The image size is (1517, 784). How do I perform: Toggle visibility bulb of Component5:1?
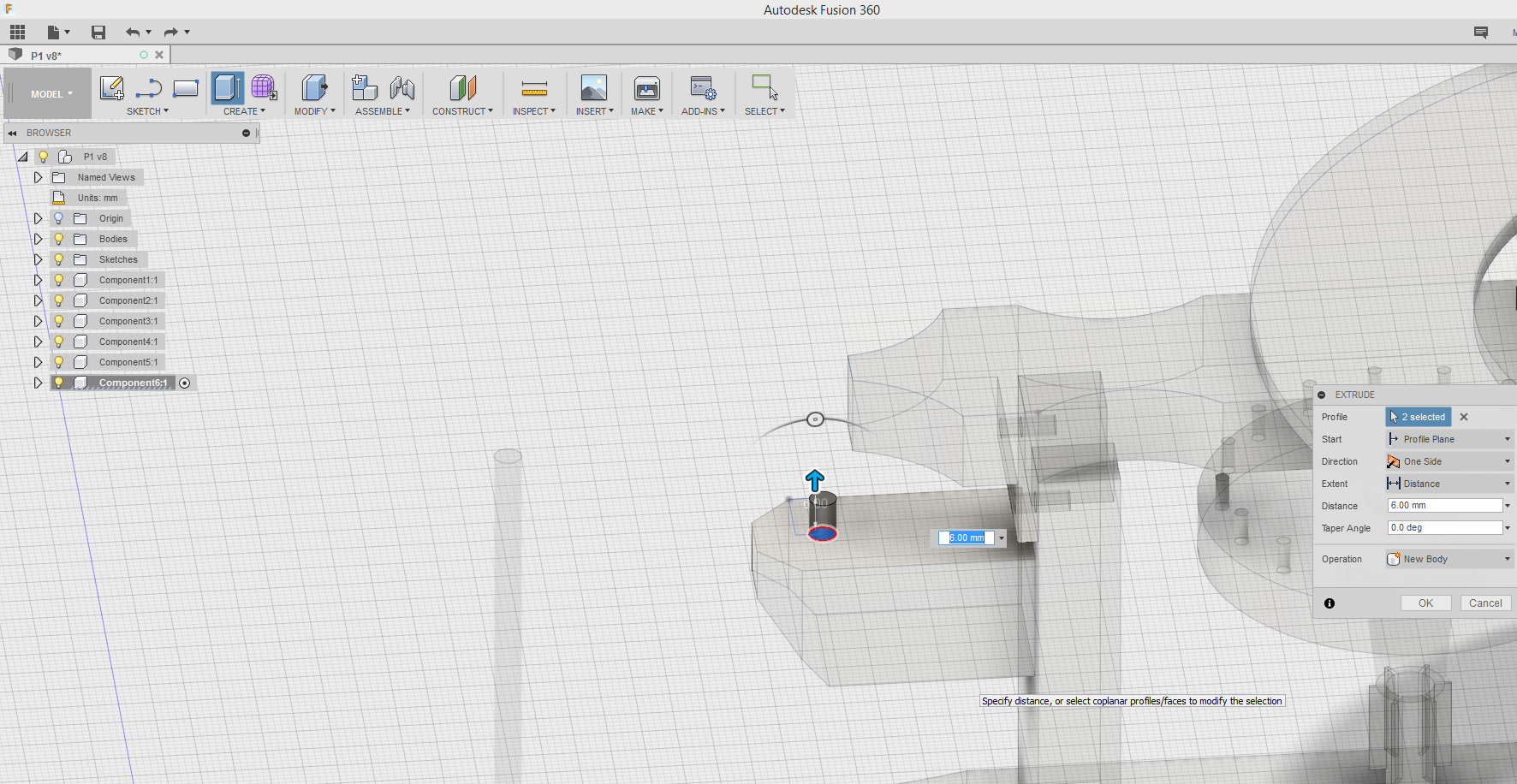pos(58,362)
